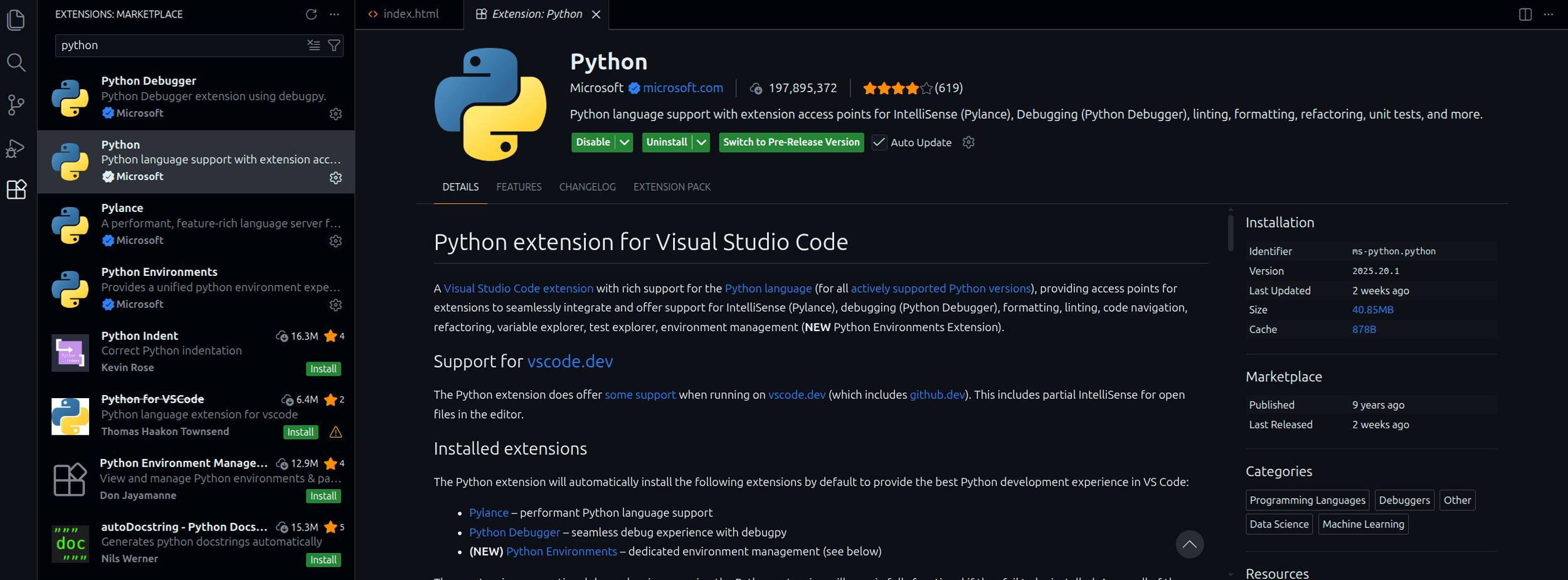Image resolution: width=1568 pixels, height=580 pixels.
Task: Open manage gear for Python Debugger
Action: pos(336,114)
